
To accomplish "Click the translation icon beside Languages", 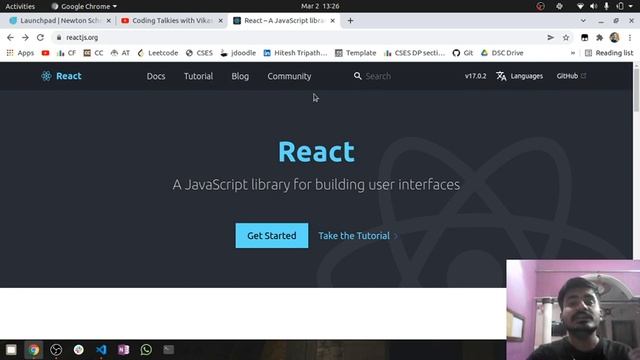I will click(x=501, y=76).
